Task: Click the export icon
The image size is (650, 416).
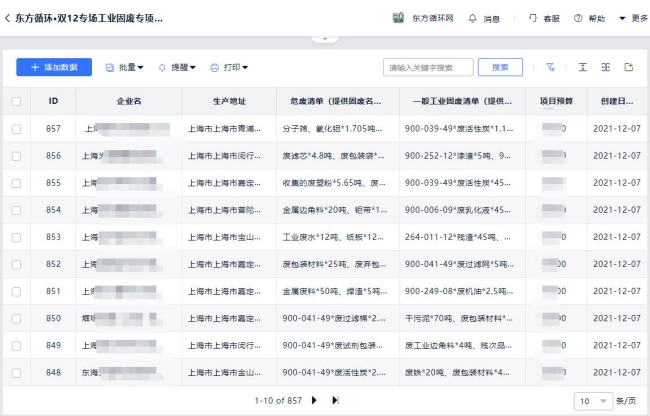Action: (x=629, y=67)
